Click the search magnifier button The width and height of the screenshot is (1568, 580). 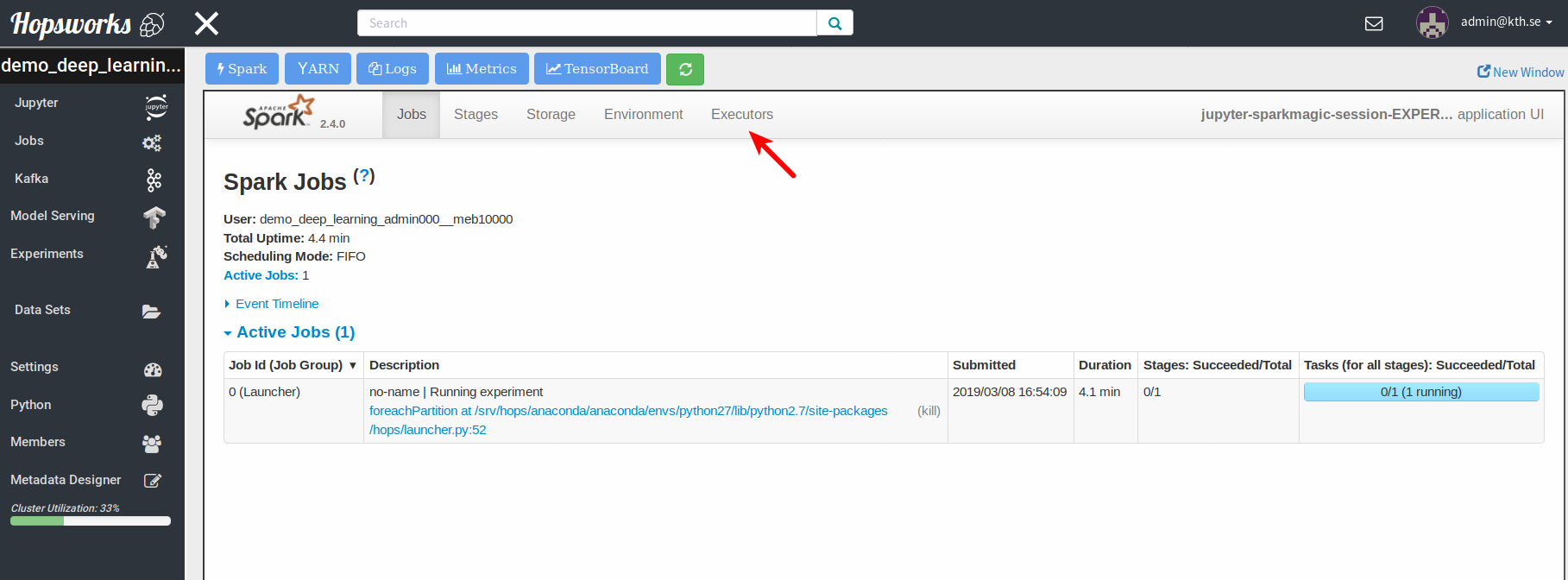(834, 23)
